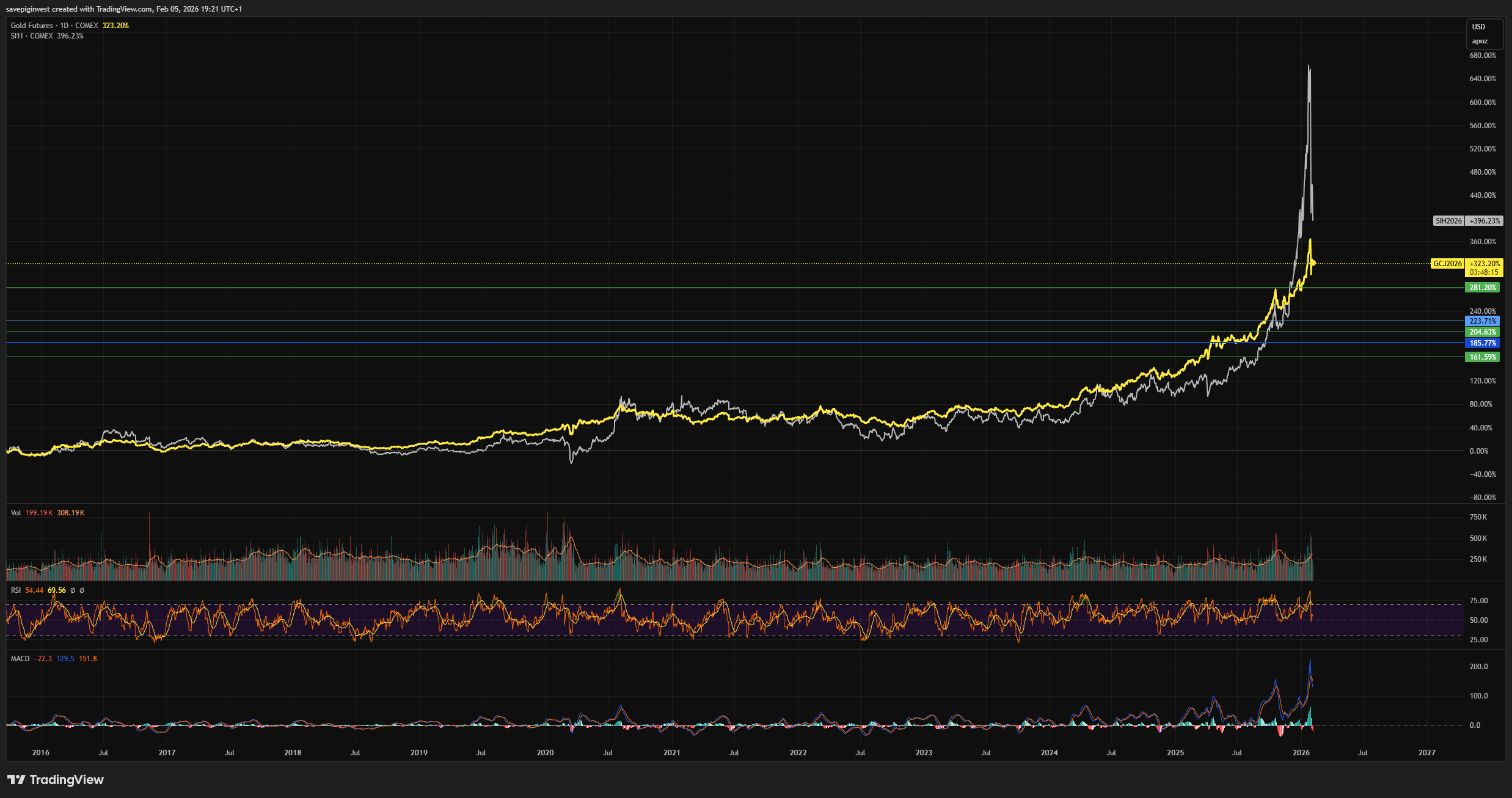Click the MACD indicator legend label

pyautogui.click(x=20, y=659)
